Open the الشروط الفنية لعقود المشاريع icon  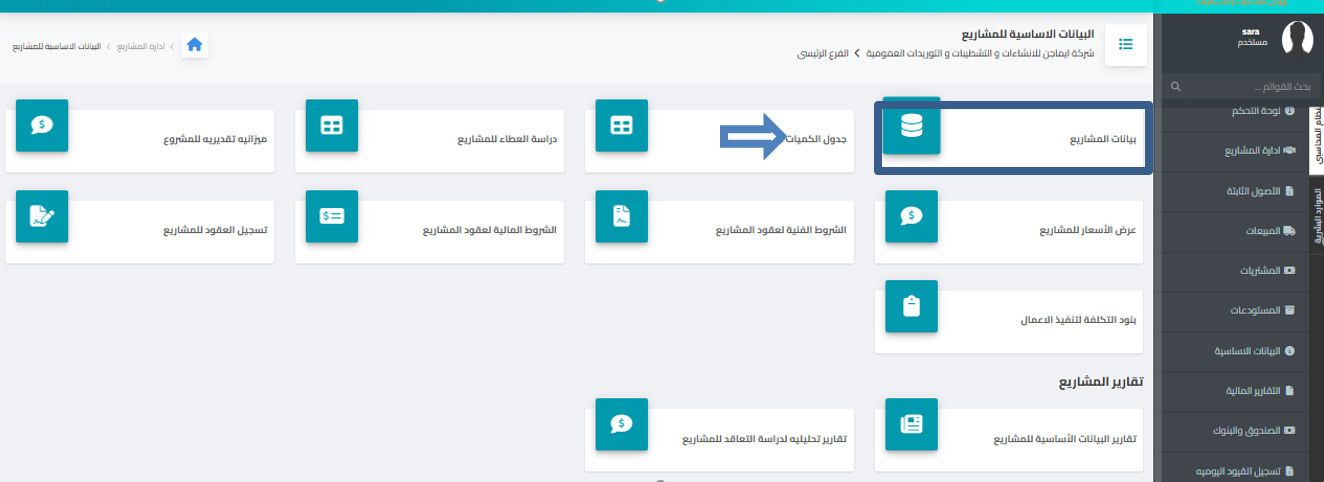click(x=621, y=216)
